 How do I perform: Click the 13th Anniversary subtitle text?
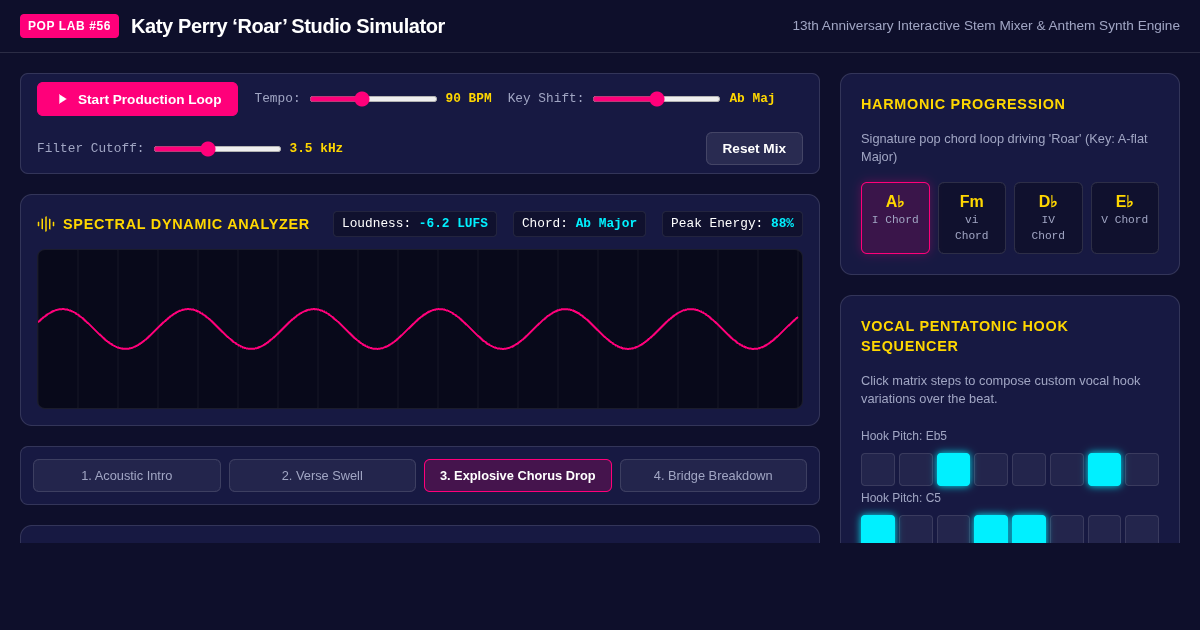pos(986,26)
